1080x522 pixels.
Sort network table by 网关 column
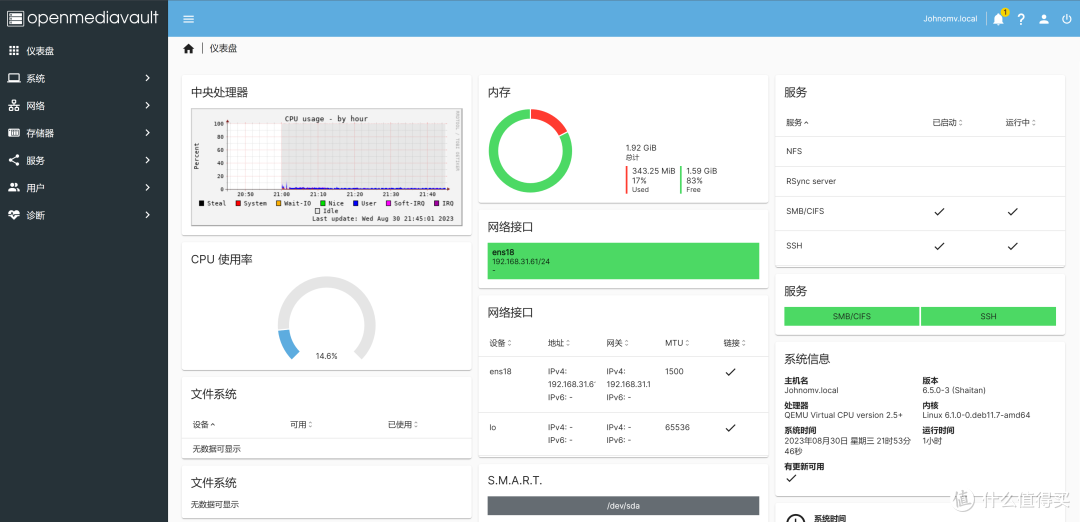tap(618, 343)
